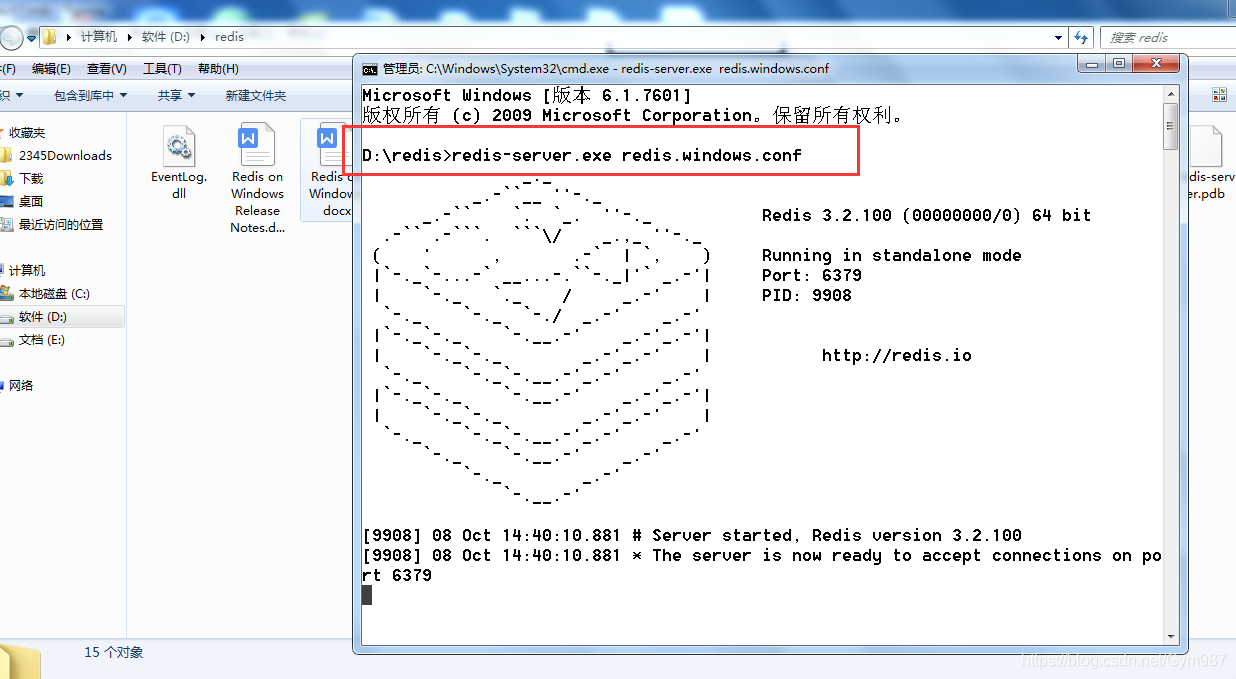Maximize the cmd.exe window
The width and height of the screenshot is (1236, 679).
[1119, 64]
